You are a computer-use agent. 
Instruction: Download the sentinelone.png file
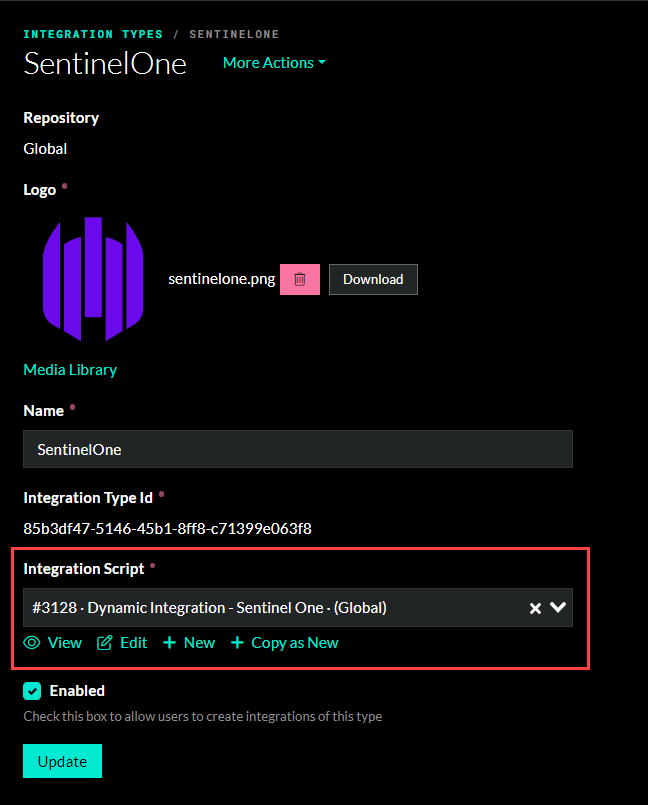click(372, 279)
